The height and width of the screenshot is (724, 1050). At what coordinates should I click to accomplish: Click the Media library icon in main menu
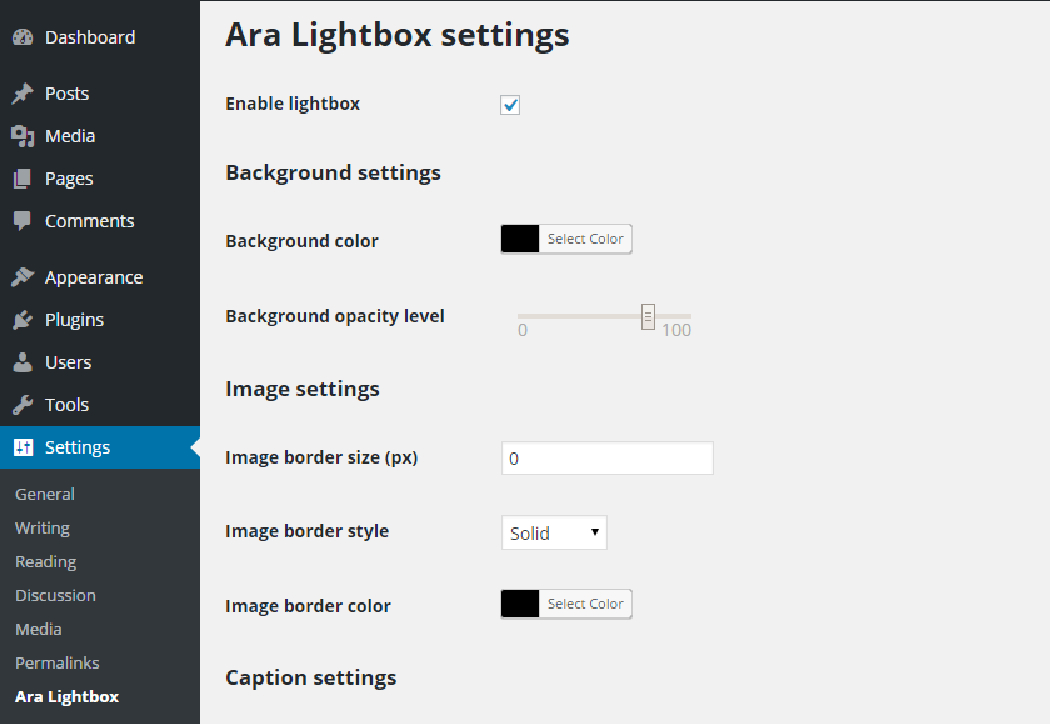(23, 136)
